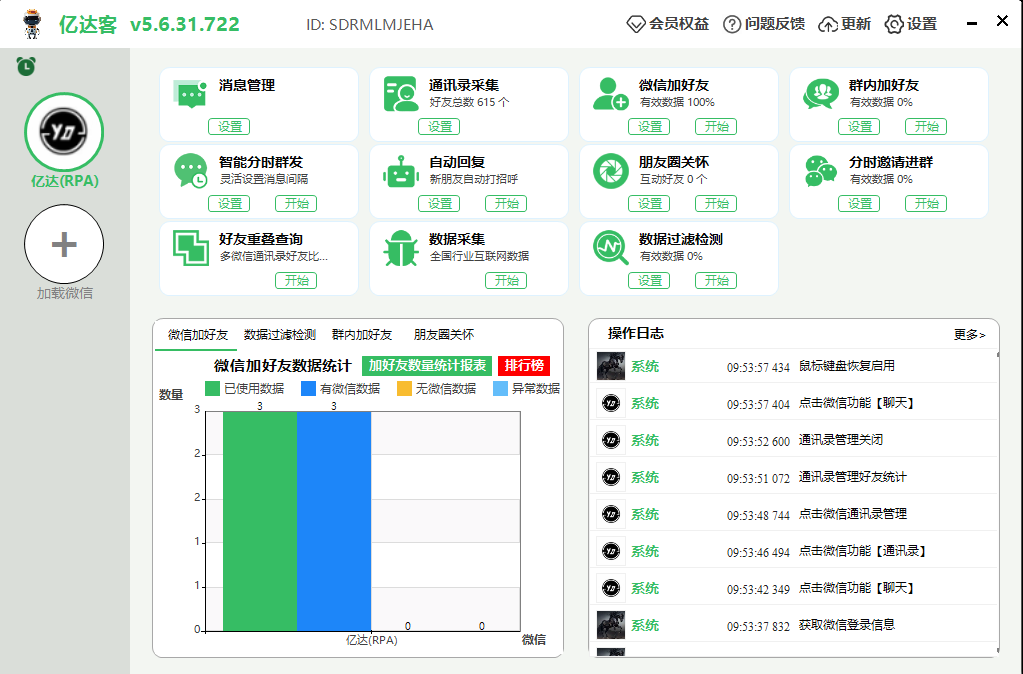Image resolution: width=1023 pixels, height=674 pixels.
Task: Click avatar of log entry 鼠标键盘恢复启用
Action: [611, 366]
